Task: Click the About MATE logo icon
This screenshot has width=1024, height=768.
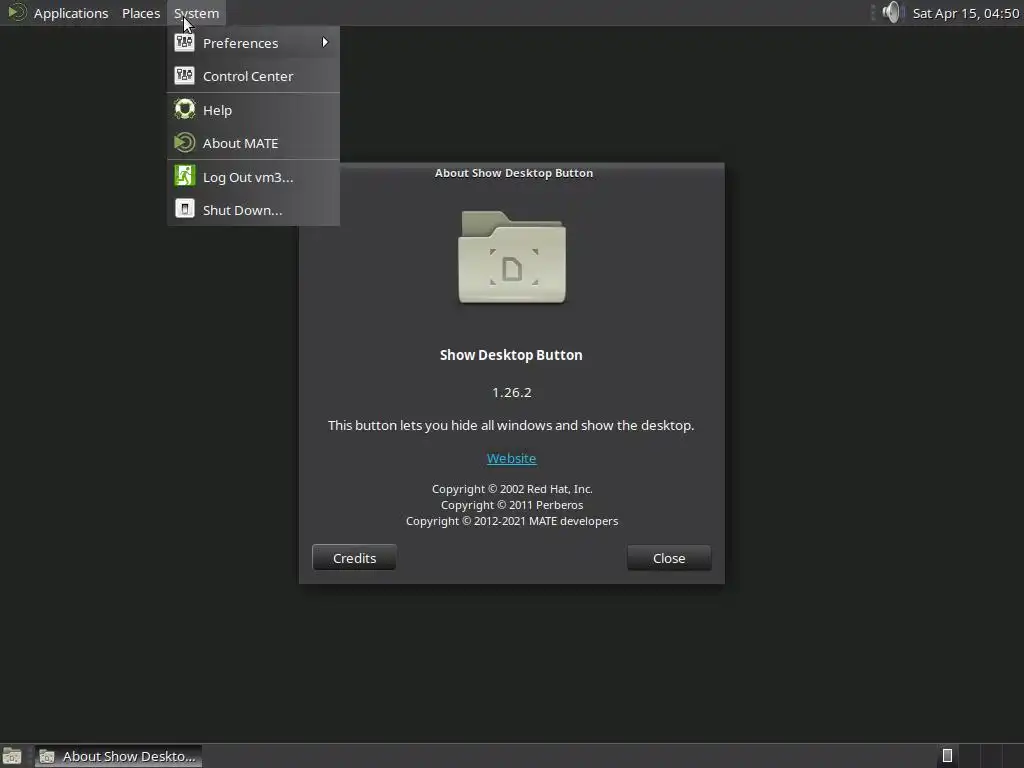Action: [x=184, y=142]
